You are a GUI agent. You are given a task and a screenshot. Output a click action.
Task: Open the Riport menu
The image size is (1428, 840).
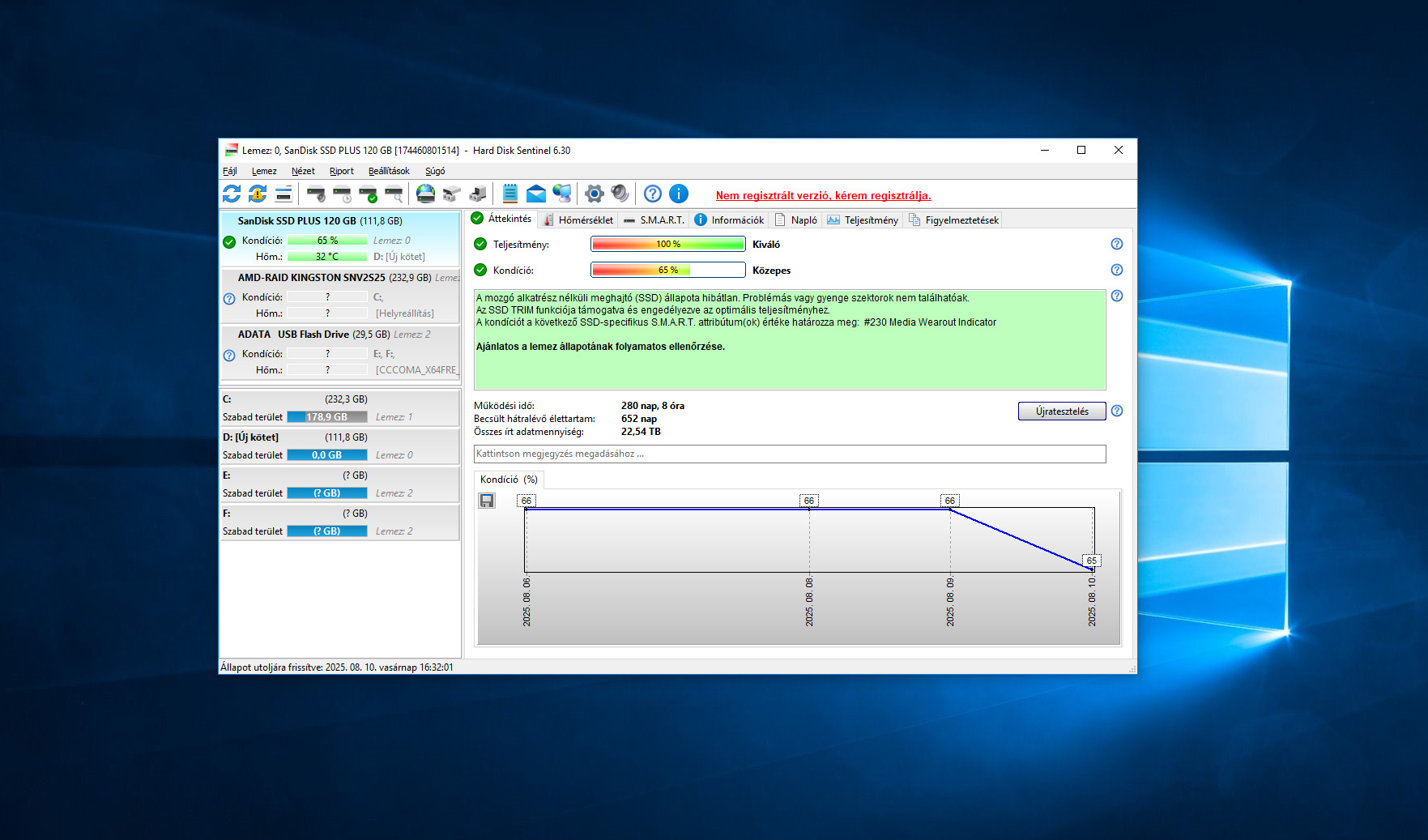point(342,171)
